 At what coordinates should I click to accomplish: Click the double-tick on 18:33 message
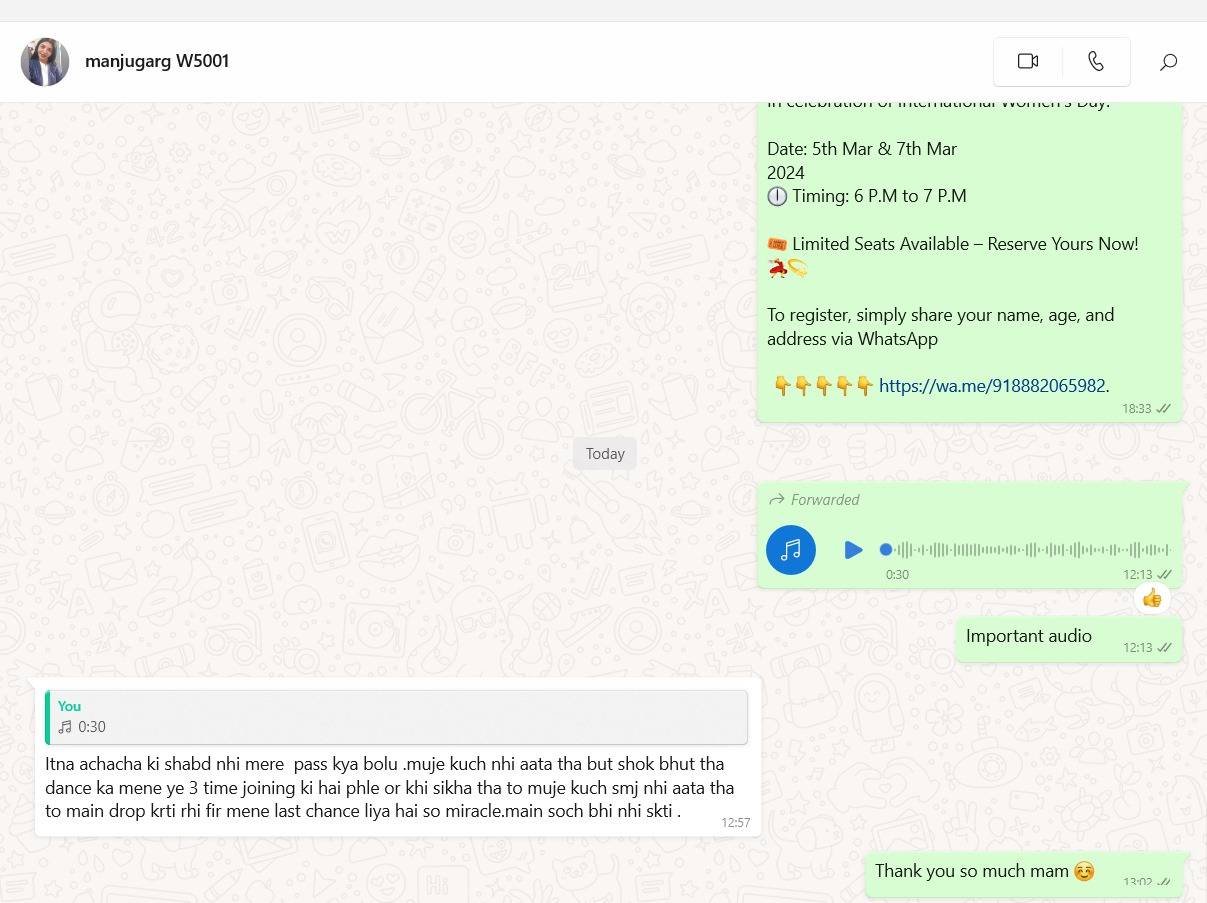pyautogui.click(x=1164, y=409)
